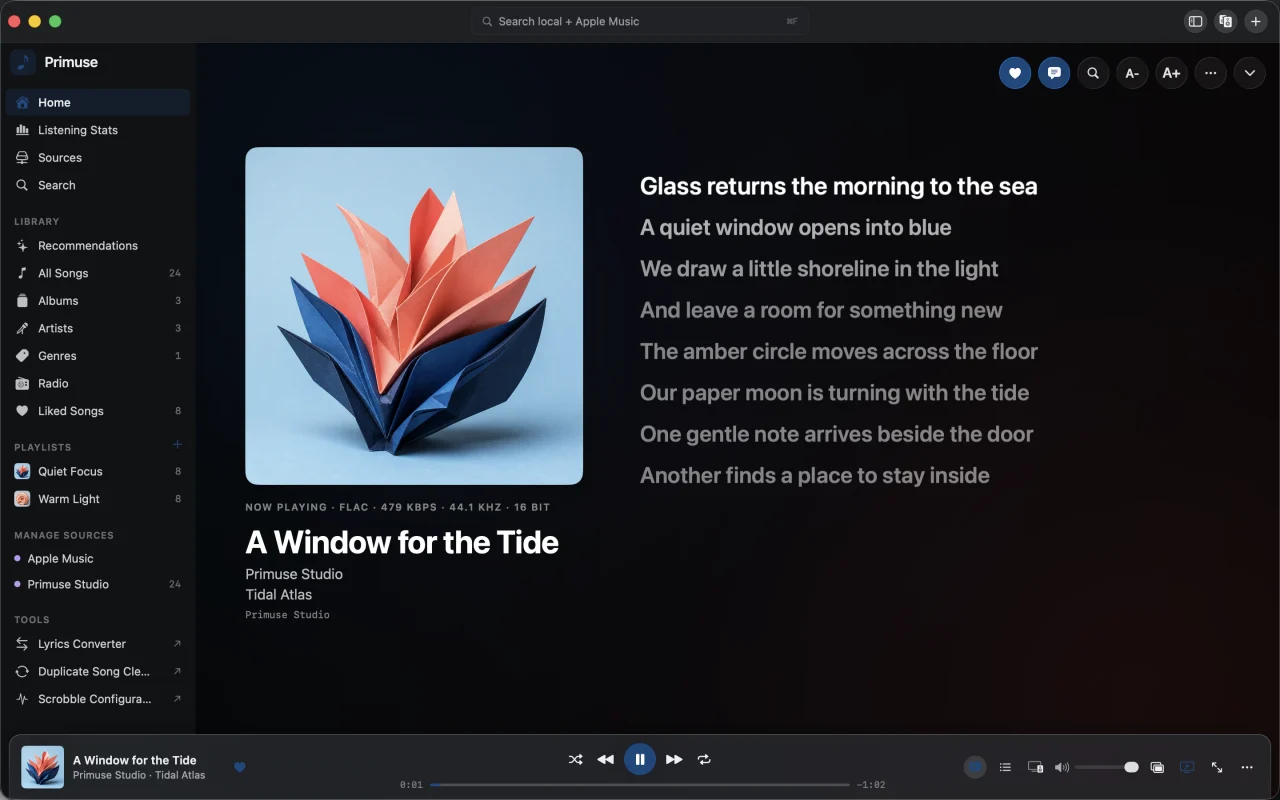
Task: Add a new playlist with the plus icon
Action: pos(177,445)
